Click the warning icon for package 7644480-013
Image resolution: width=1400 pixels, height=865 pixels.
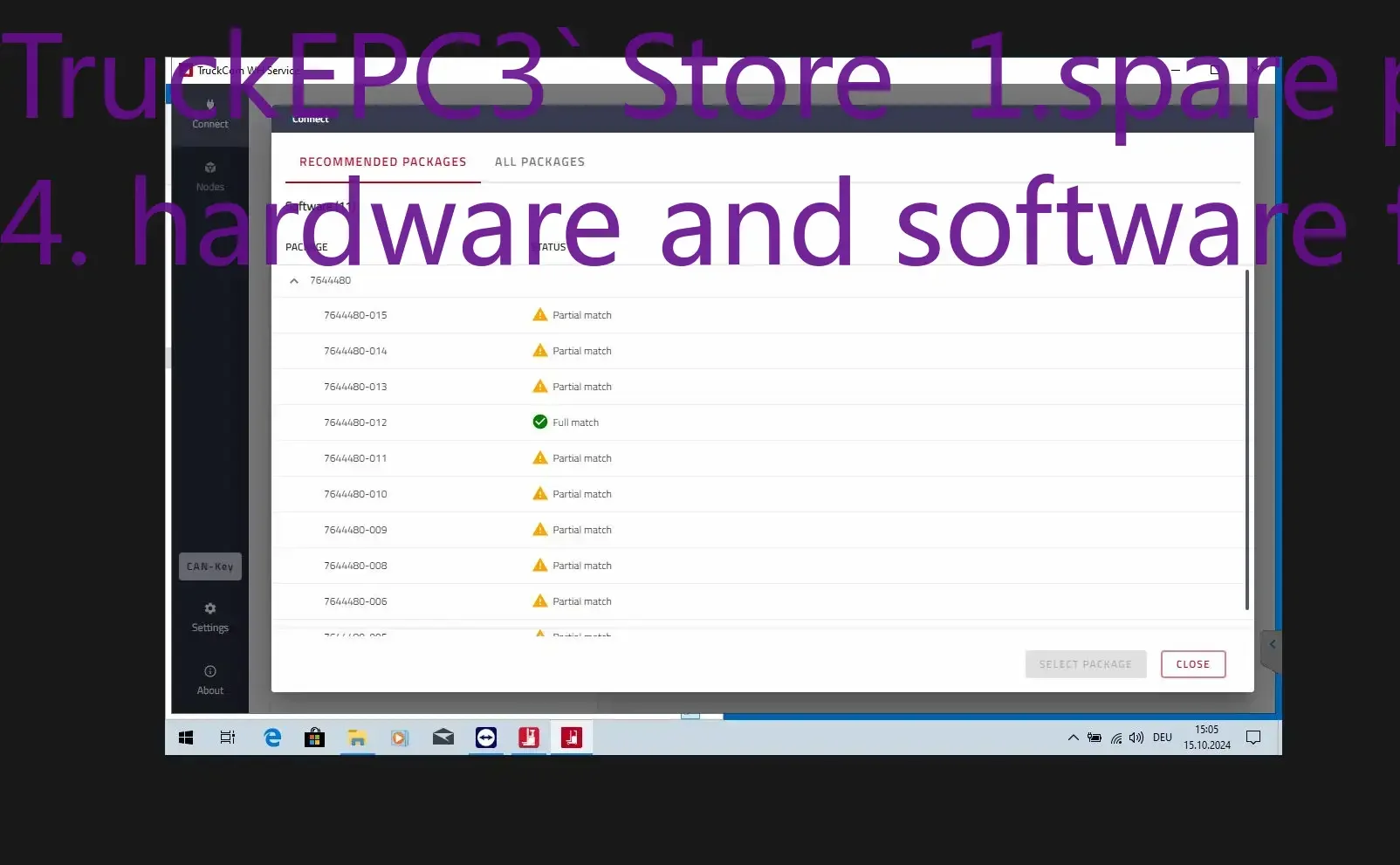click(x=540, y=387)
